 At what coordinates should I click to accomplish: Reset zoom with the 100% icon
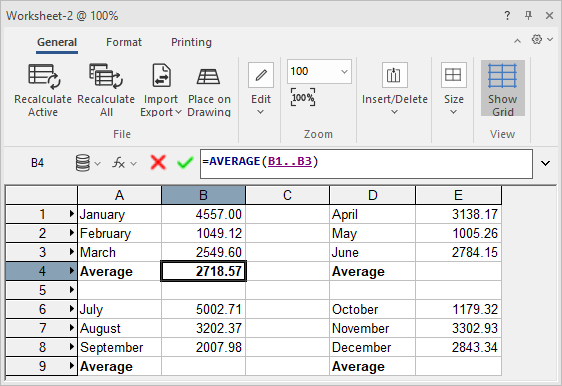point(303,97)
